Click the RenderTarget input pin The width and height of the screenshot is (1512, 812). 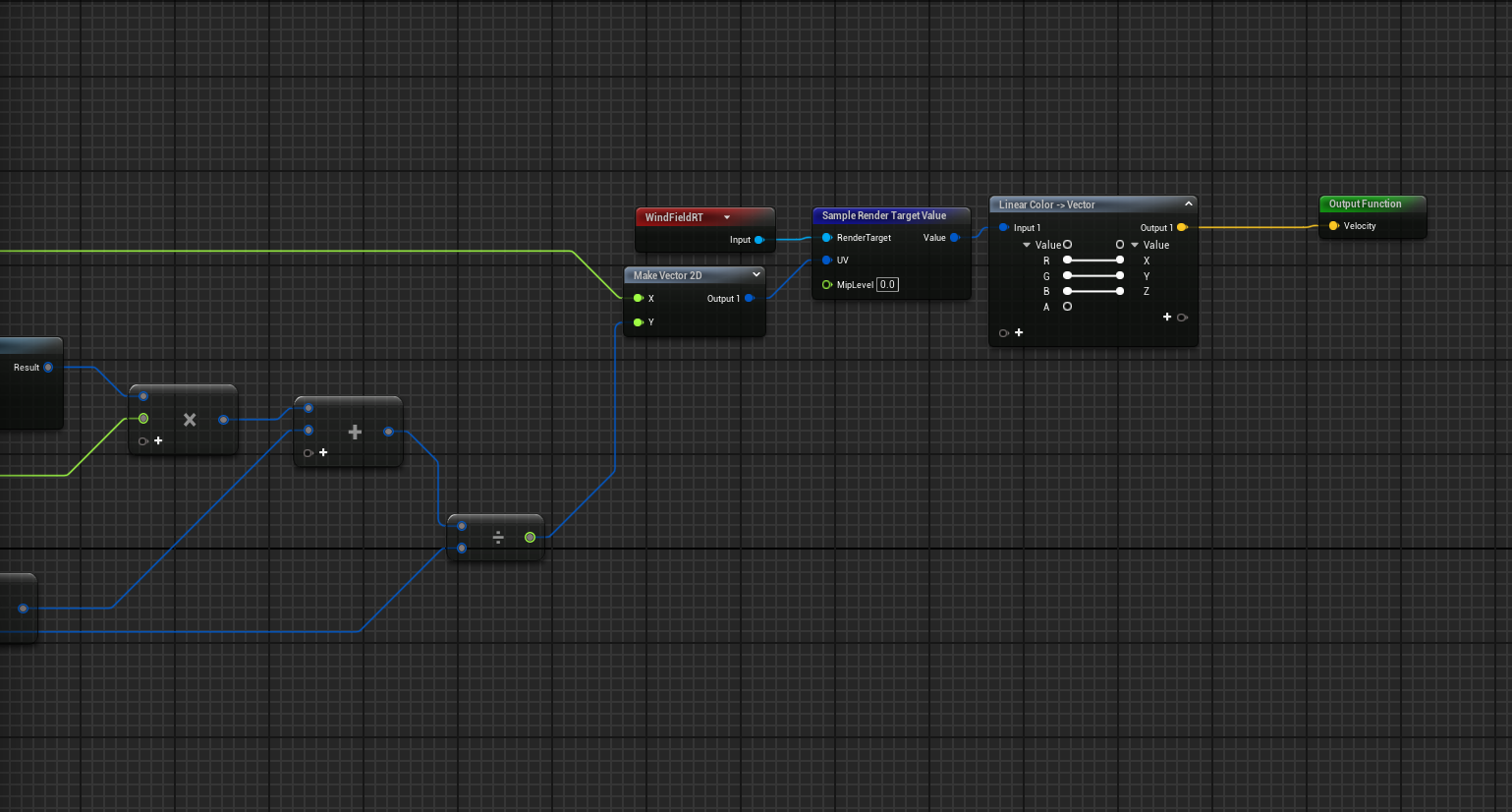pyautogui.click(x=827, y=238)
